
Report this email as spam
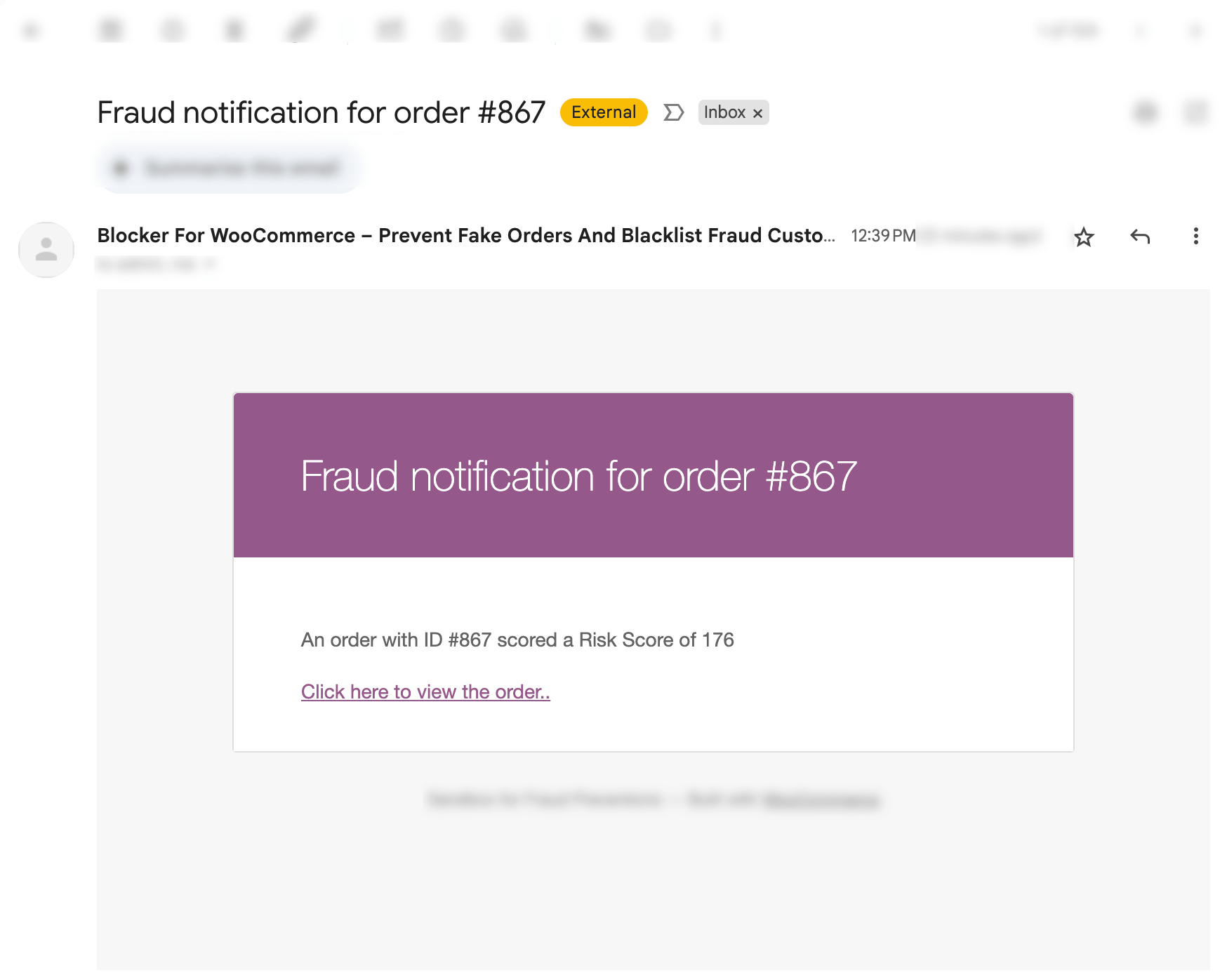[x=172, y=30]
